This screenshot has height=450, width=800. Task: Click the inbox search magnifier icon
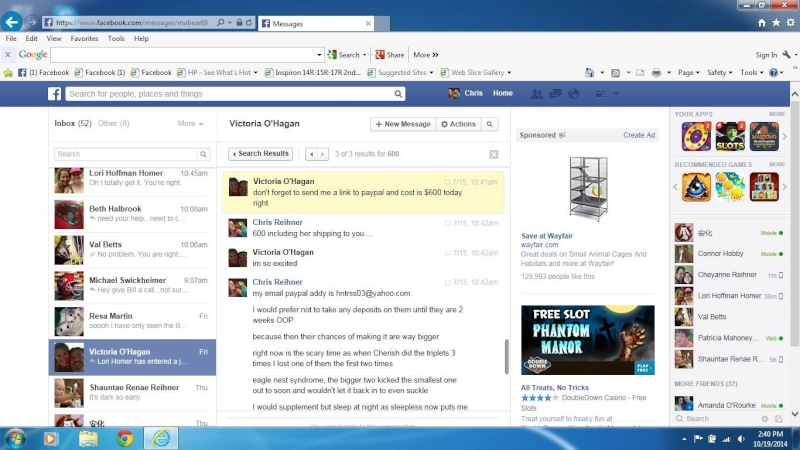click(203, 154)
